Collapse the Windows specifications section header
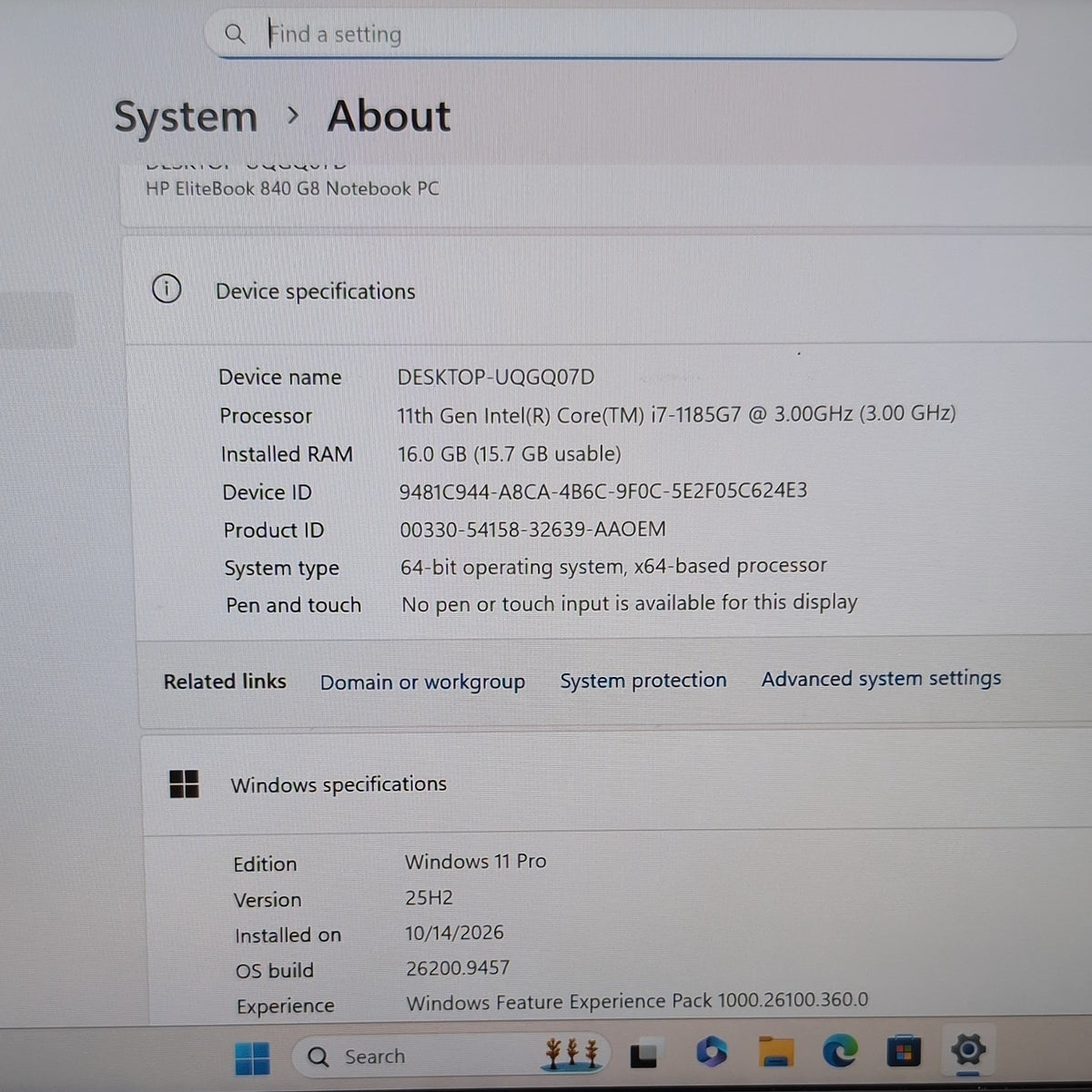 (617, 784)
